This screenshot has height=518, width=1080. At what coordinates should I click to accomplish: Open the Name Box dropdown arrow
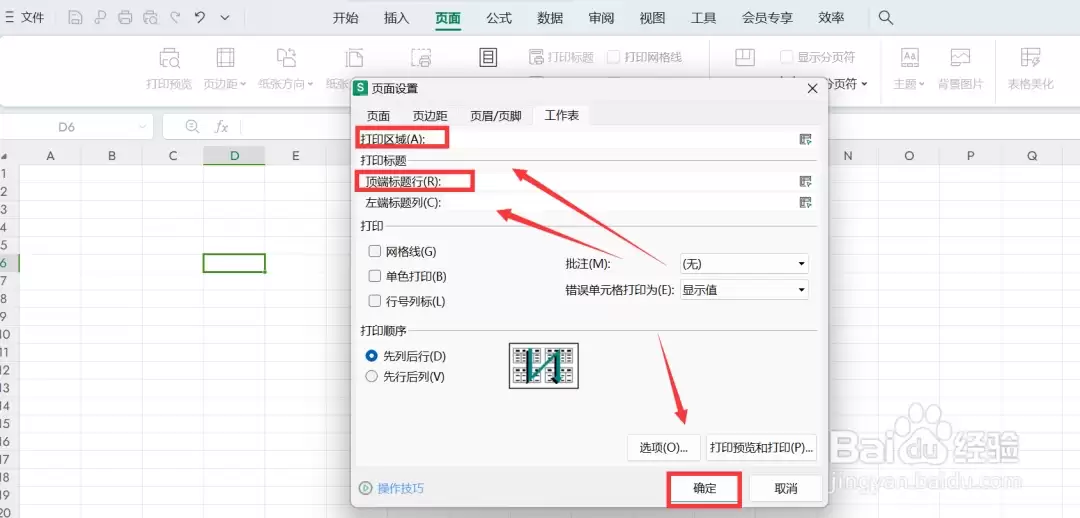(143, 127)
